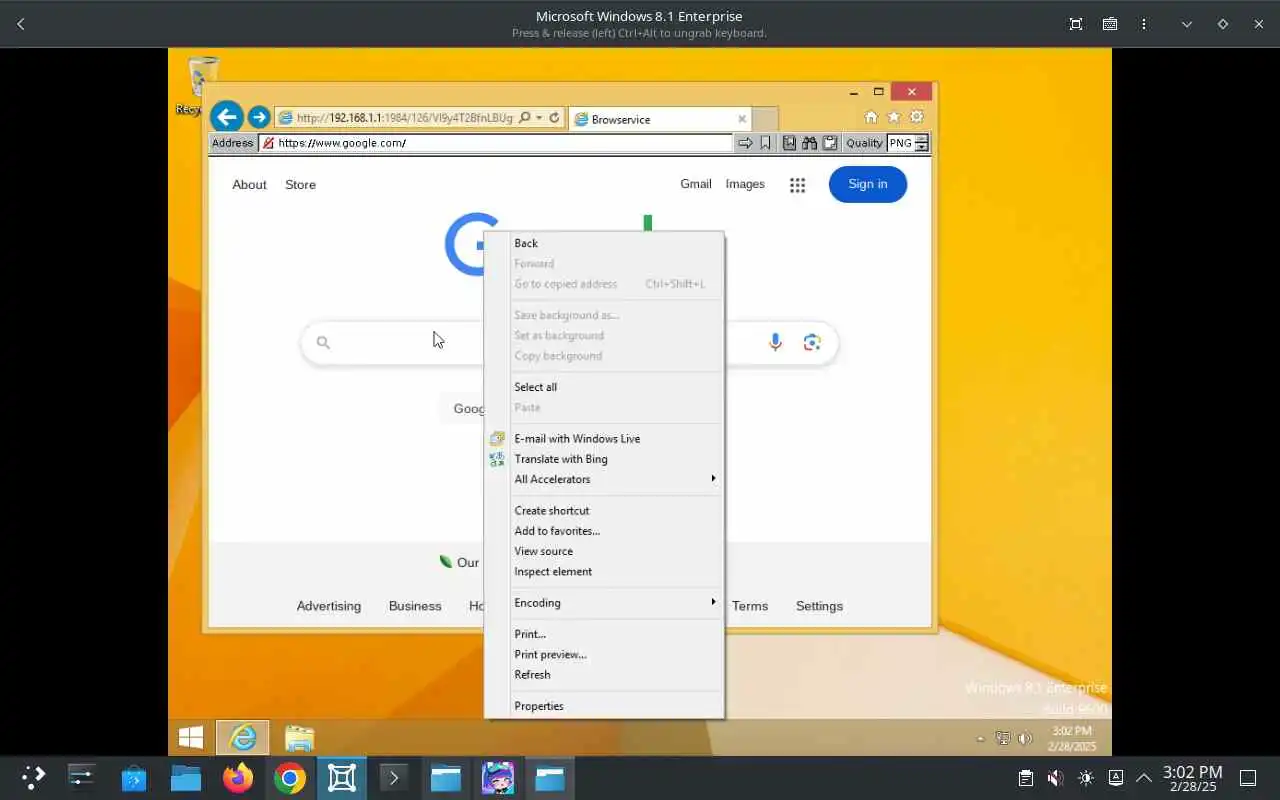This screenshot has width=1280, height=800.
Task: Click the Windows tray speaker icon
Action: click(1025, 739)
